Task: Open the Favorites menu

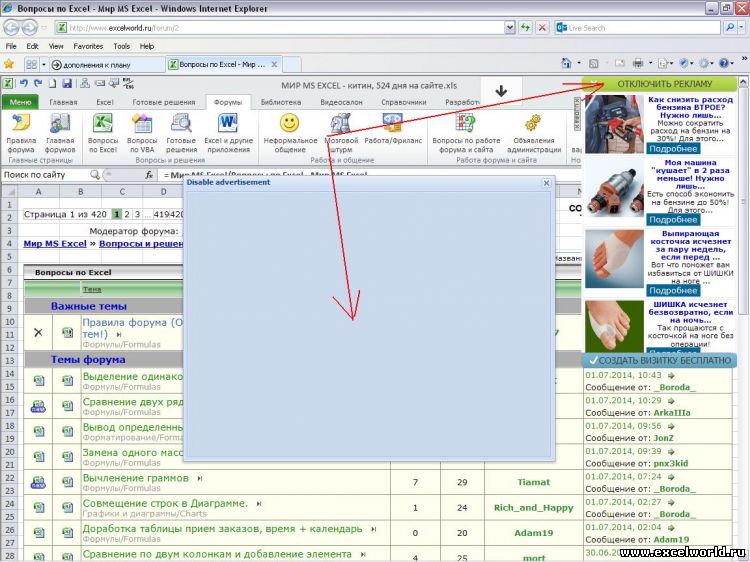Action: click(88, 46)
